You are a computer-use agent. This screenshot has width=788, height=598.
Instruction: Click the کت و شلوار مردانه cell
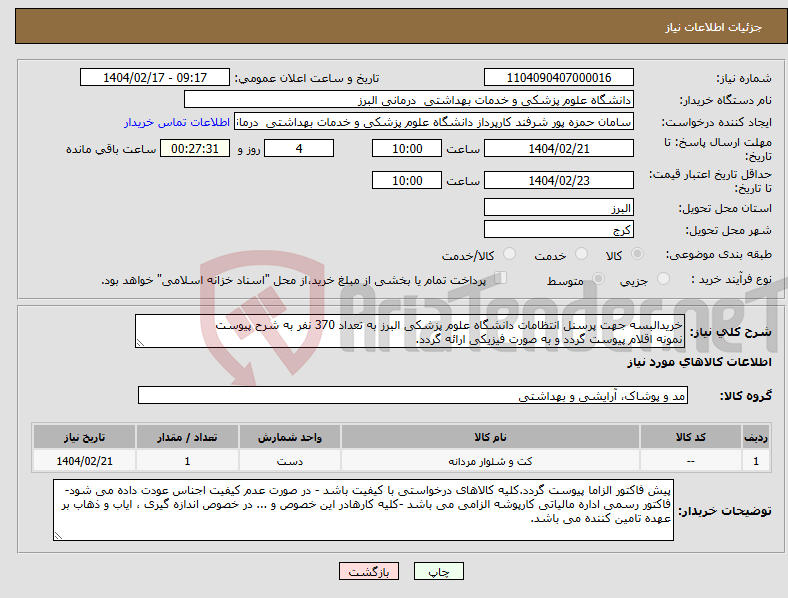point(490,461)
